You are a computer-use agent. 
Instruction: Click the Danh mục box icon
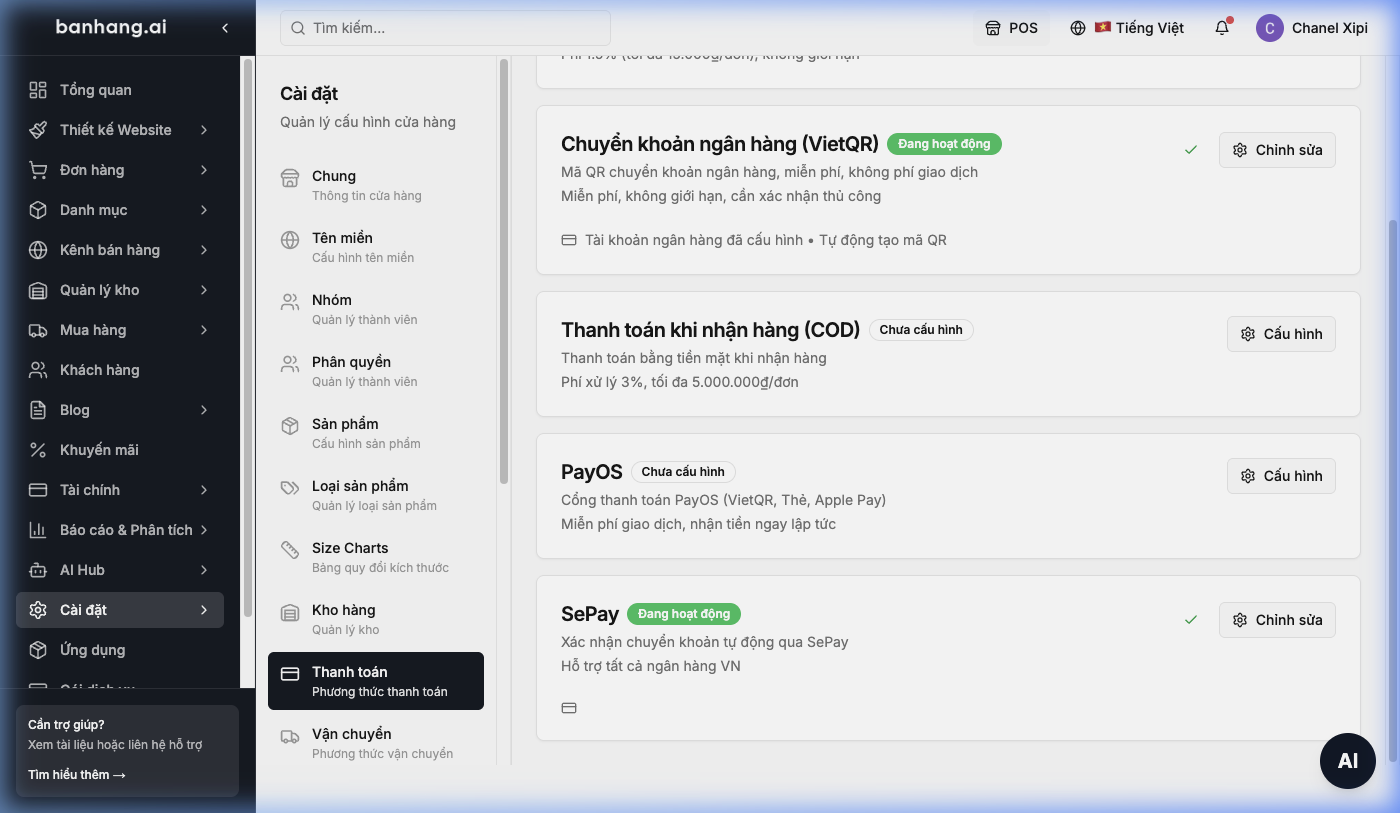[x=38, y=210]
